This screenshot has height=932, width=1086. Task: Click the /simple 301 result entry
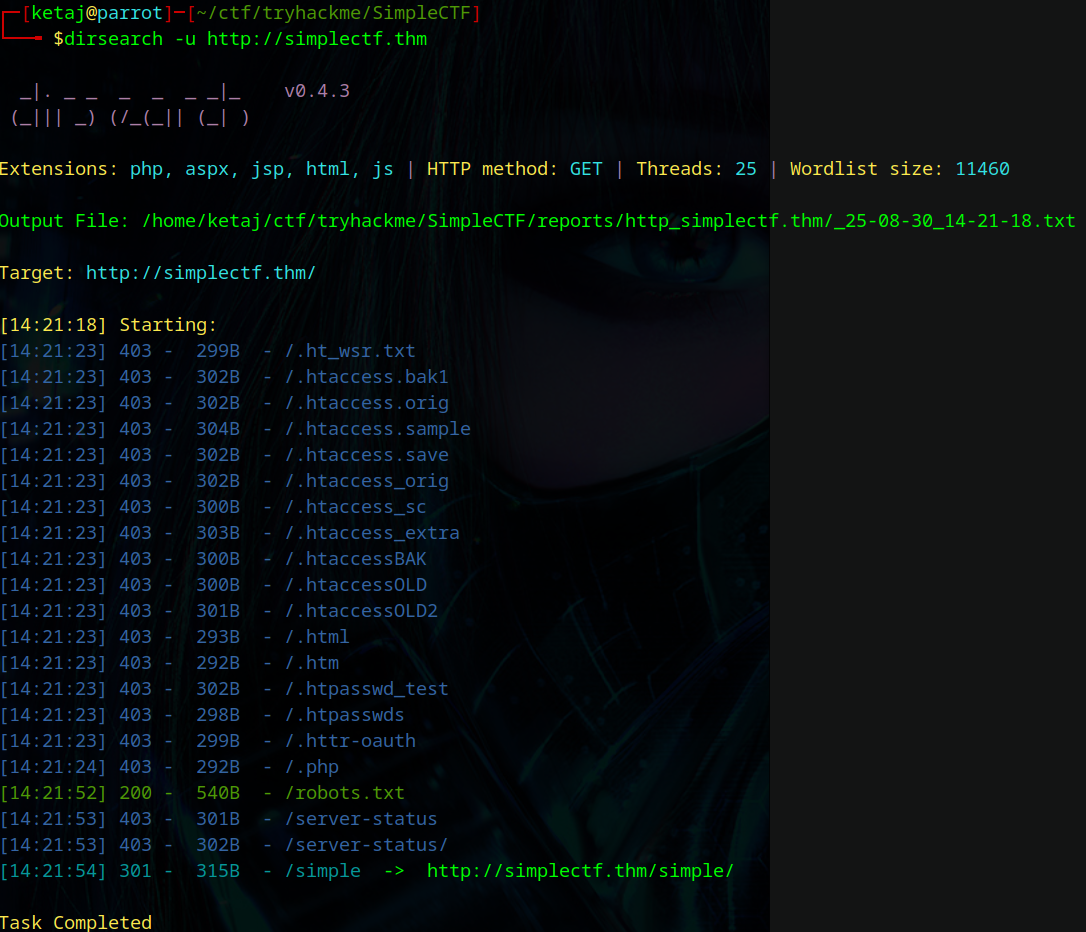point(323,871)
